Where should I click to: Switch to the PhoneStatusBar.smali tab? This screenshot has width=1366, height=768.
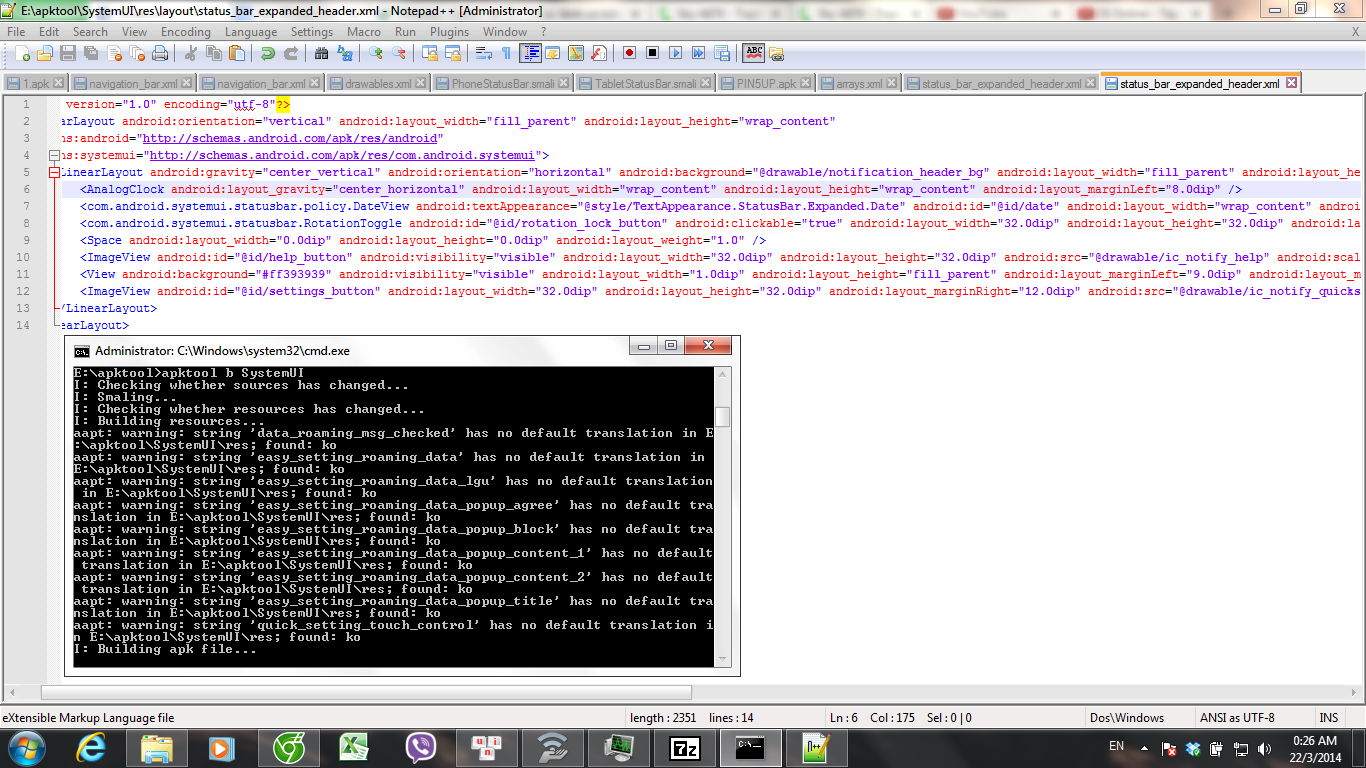coord(503,84)
